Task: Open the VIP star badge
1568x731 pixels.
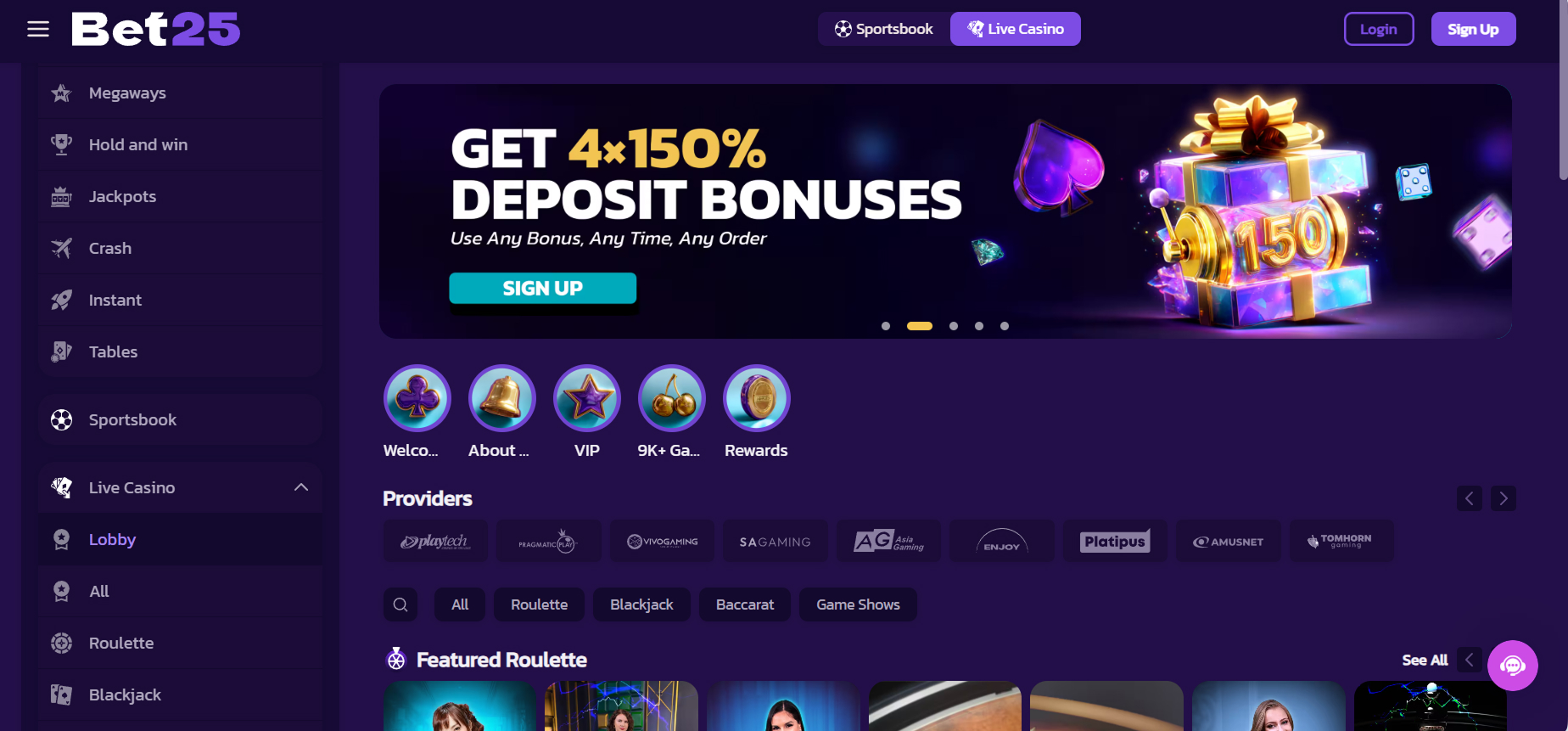Action: tap(586, 398)
